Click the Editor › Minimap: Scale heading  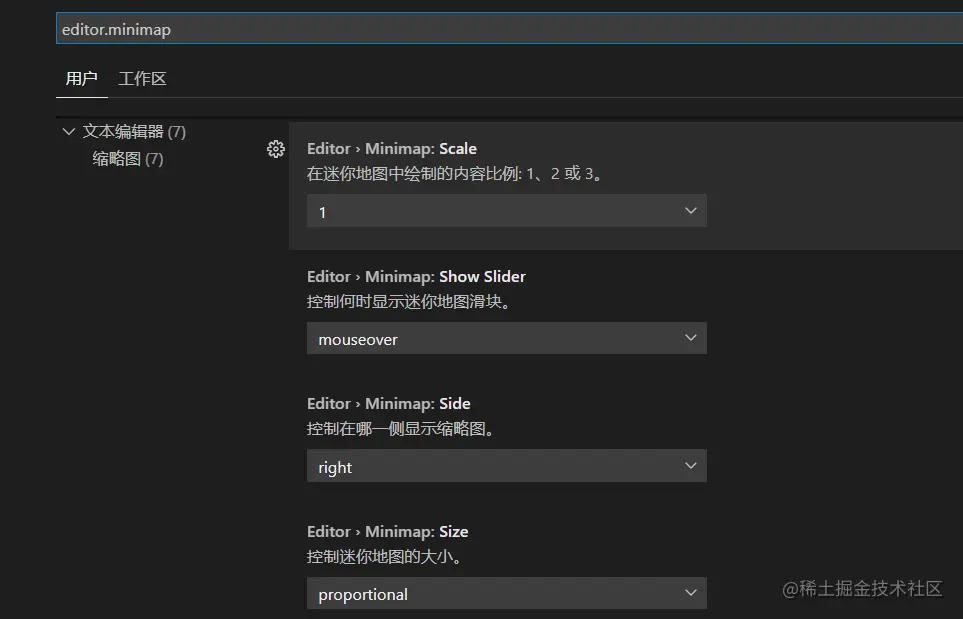[x=392, y=149]
